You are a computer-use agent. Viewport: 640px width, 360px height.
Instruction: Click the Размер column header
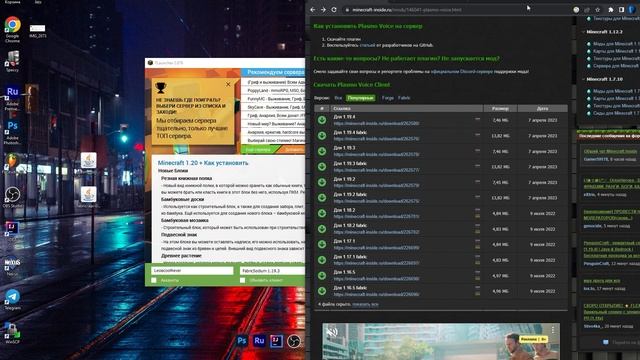500,109
